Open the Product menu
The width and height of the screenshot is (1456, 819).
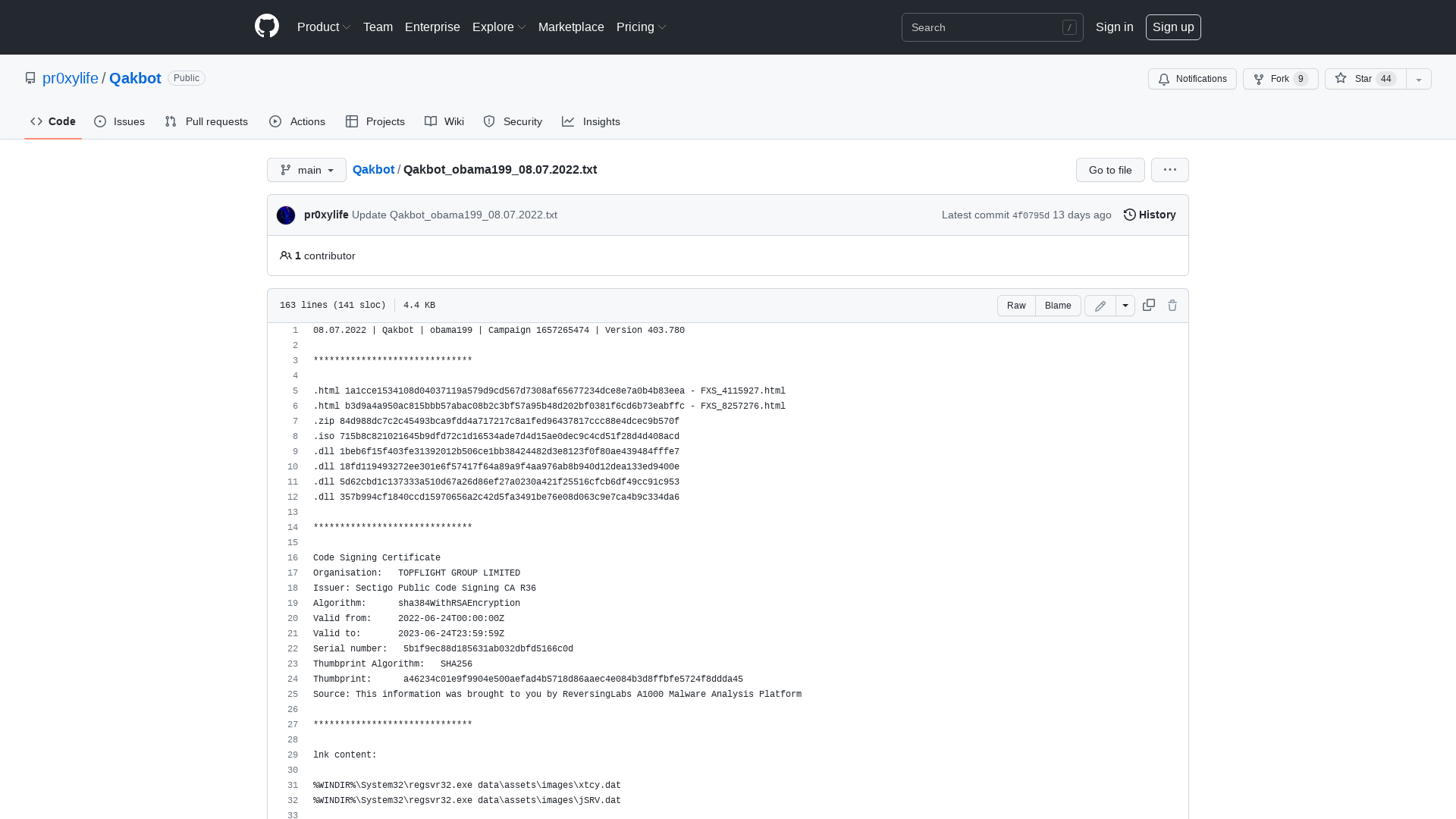pos(323,27)
